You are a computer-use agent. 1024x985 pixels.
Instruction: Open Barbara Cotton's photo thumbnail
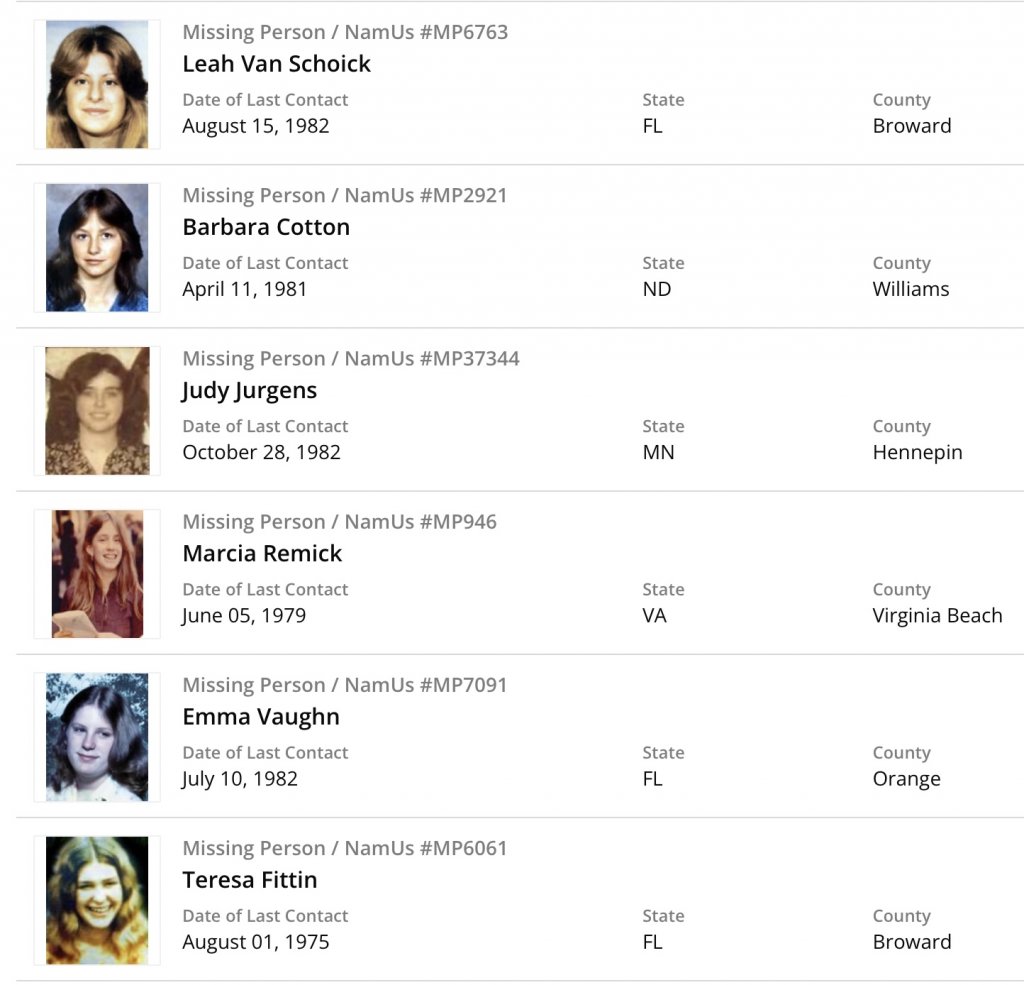point(97,248)
